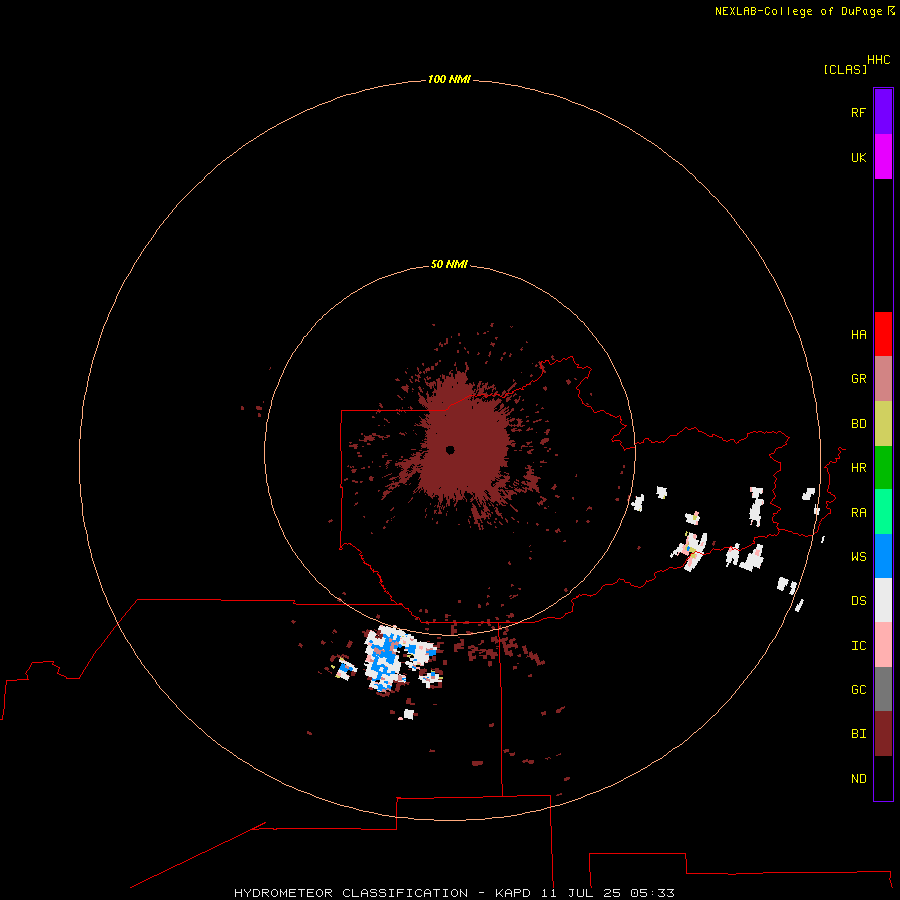Image resolution: width=900 pixels, height=900 pixels.
Task: Select the IC light-pink legend swatch
Action: point(883,645)
